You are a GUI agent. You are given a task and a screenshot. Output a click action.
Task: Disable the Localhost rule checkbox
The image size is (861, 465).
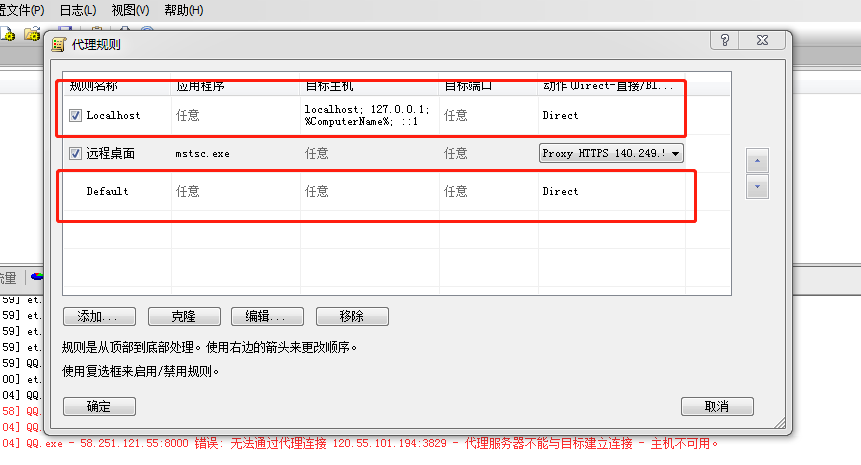75,115
